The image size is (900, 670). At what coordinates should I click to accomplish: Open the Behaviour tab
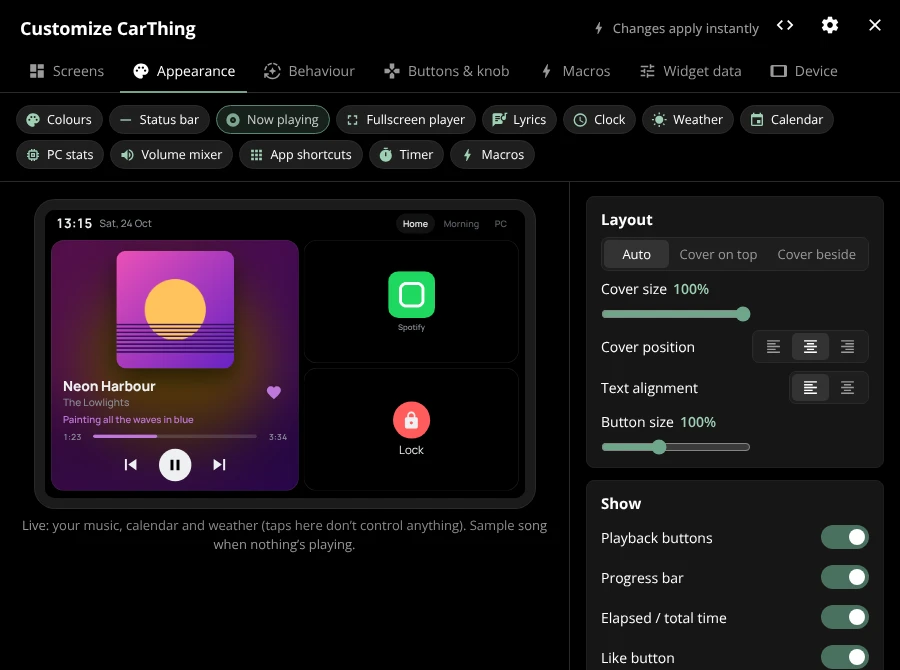pyautogui.click(x=309, y=71)
